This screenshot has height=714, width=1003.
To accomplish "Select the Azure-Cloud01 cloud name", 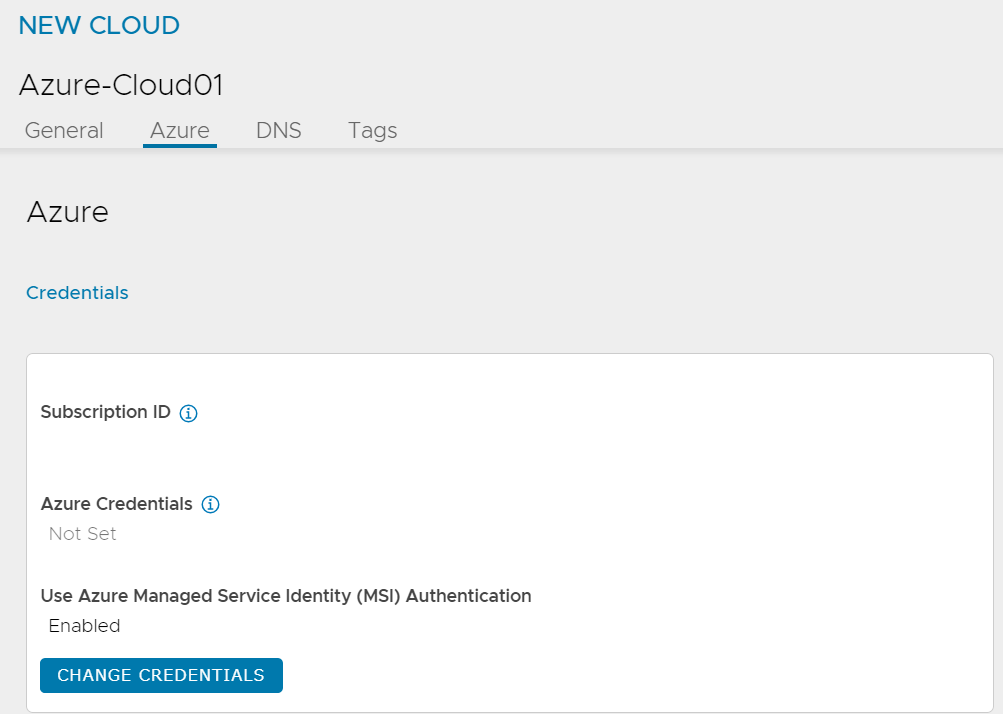I will click(x=121, y=86).
